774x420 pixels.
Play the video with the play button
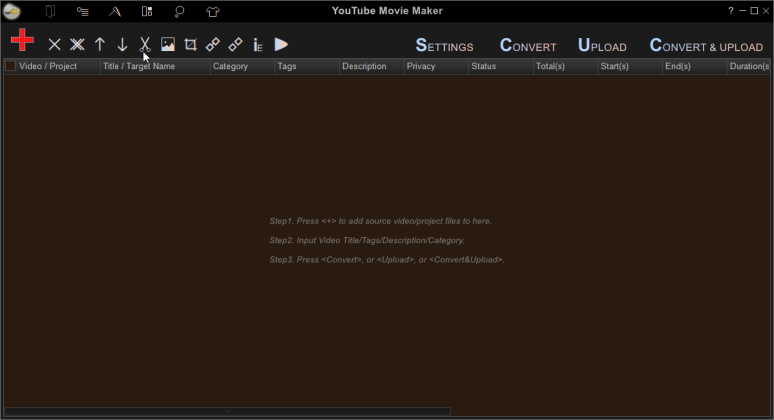[281, 44]
